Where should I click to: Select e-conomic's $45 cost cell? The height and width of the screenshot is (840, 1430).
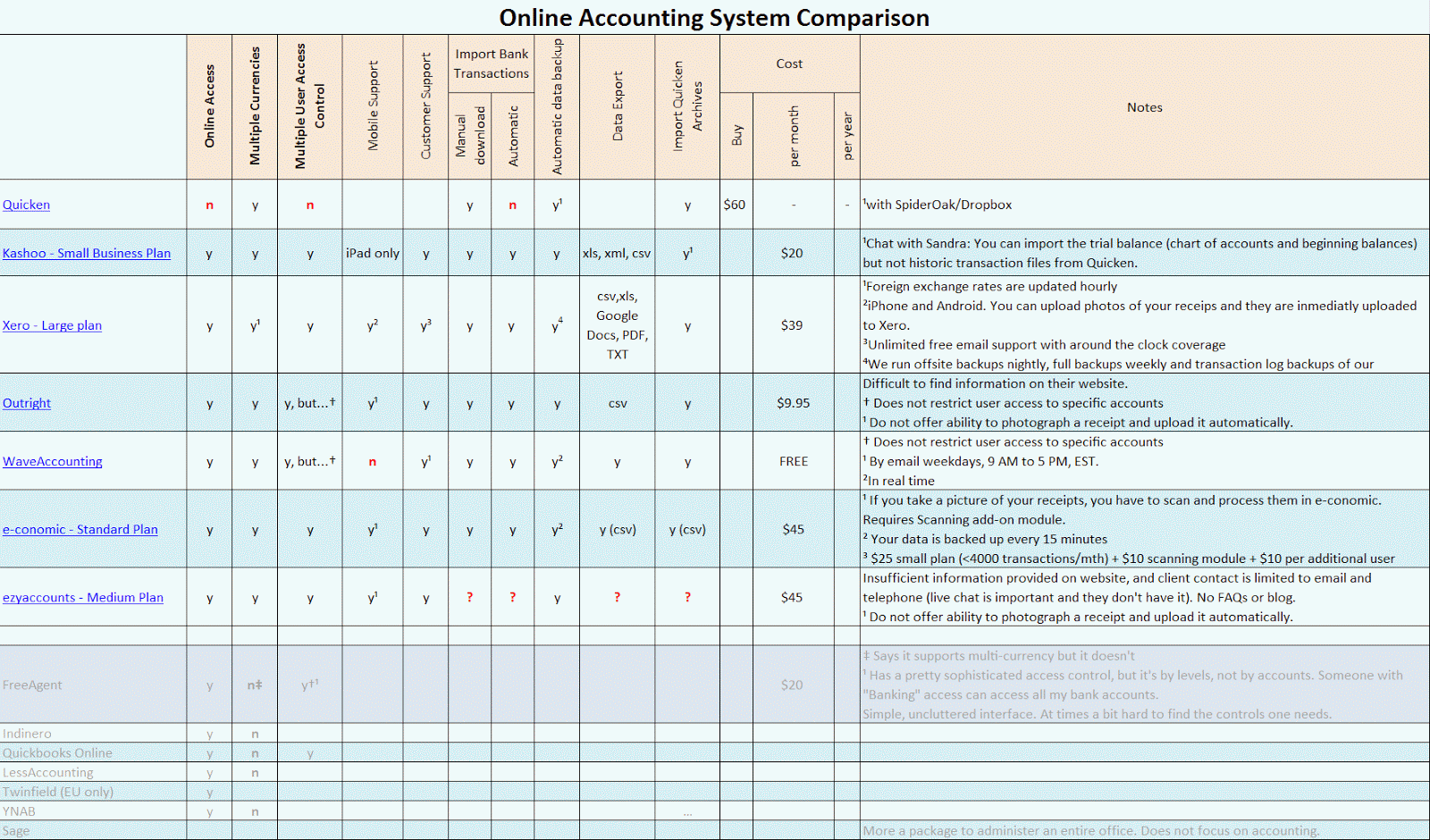pyautogui.click(x=794, y=529)
